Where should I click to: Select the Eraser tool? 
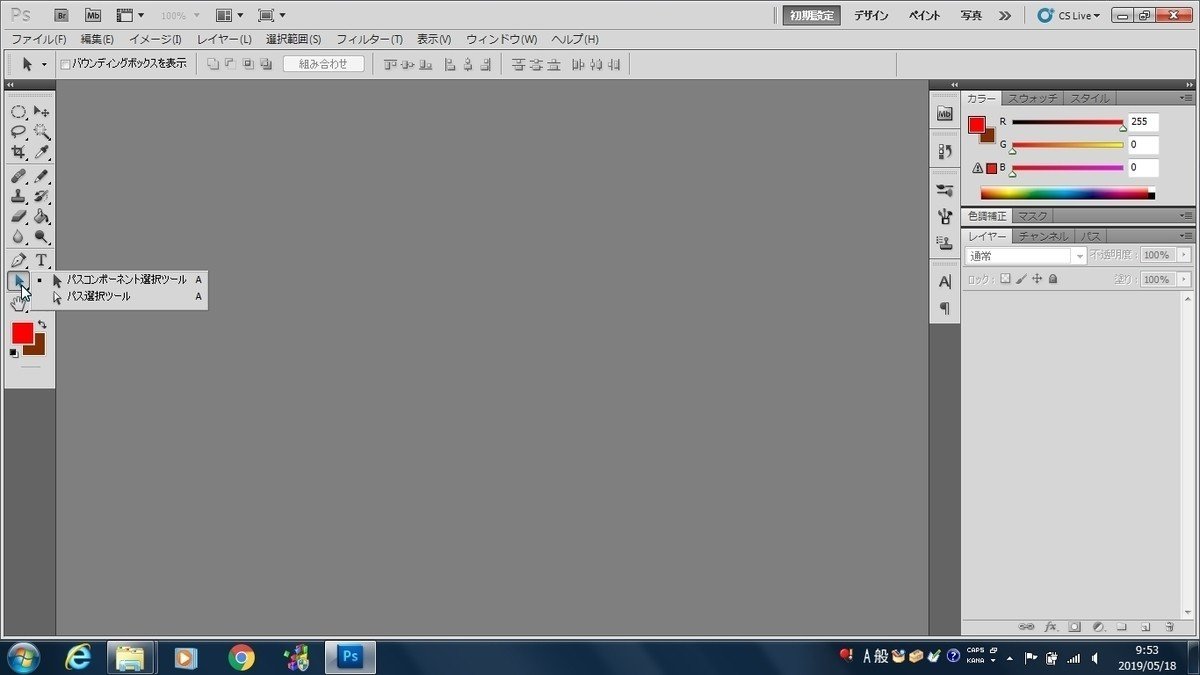(18, 216)
